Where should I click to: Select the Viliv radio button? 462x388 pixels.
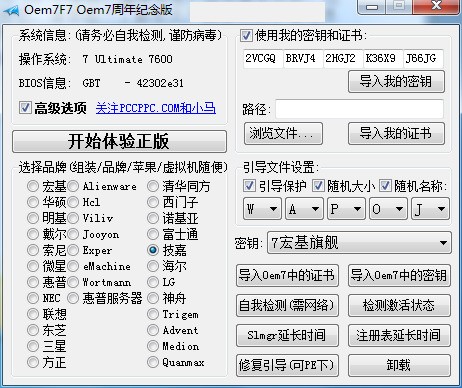[x=73, y=218]
